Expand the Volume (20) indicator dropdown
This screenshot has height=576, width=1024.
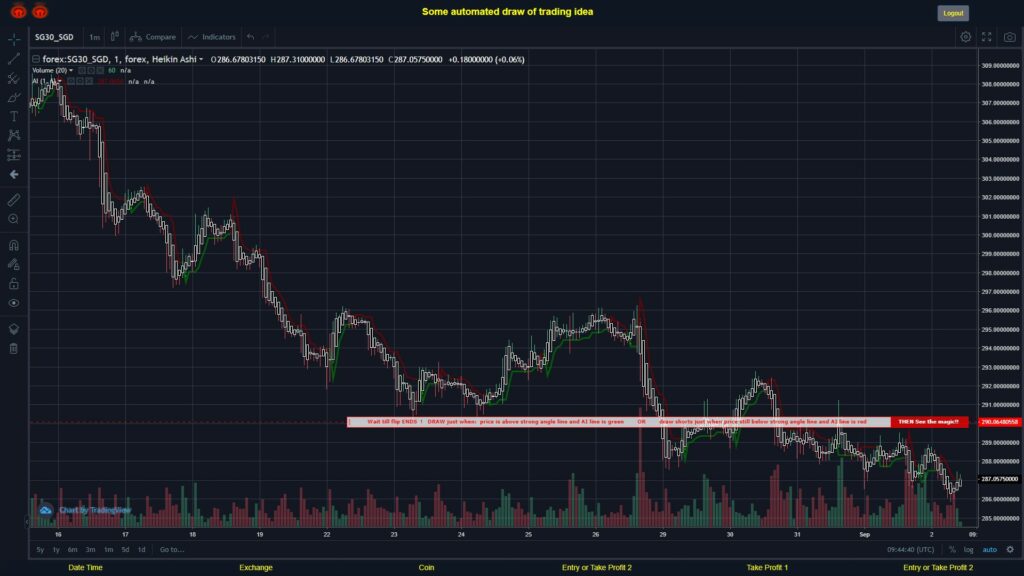71,71
